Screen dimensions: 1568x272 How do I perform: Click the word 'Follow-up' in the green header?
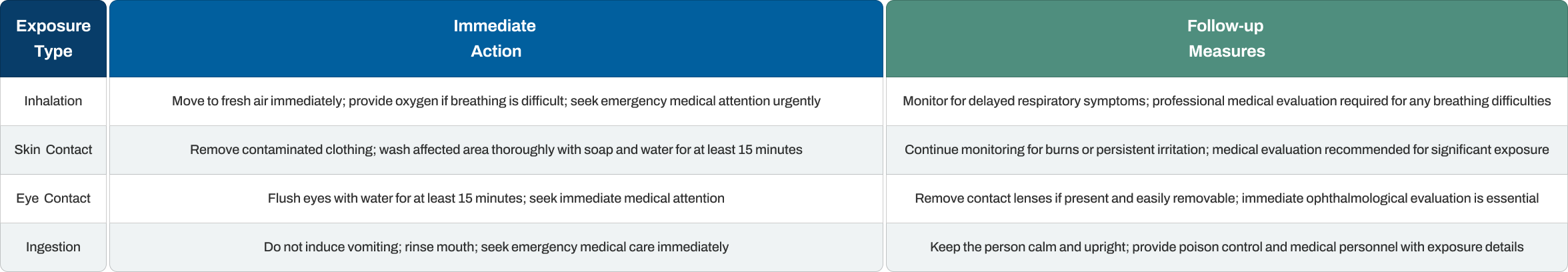[1225, 26]
